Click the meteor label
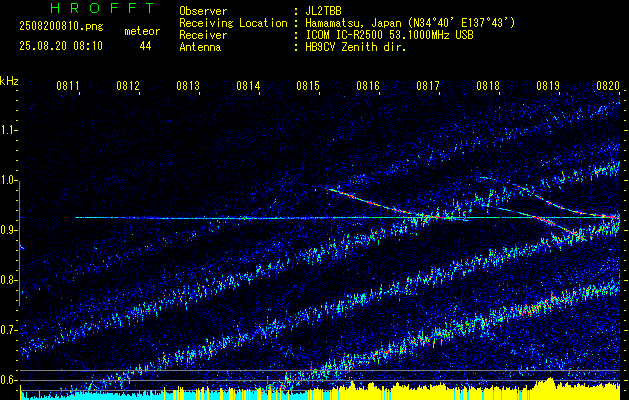629x400 pixels. [142, 31]
